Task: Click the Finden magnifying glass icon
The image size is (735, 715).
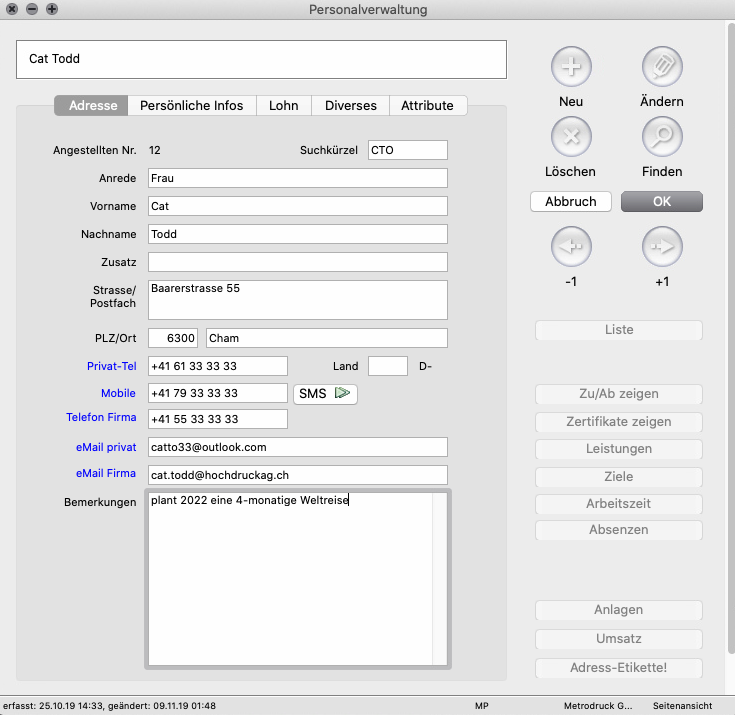Action: click(661, 136)
